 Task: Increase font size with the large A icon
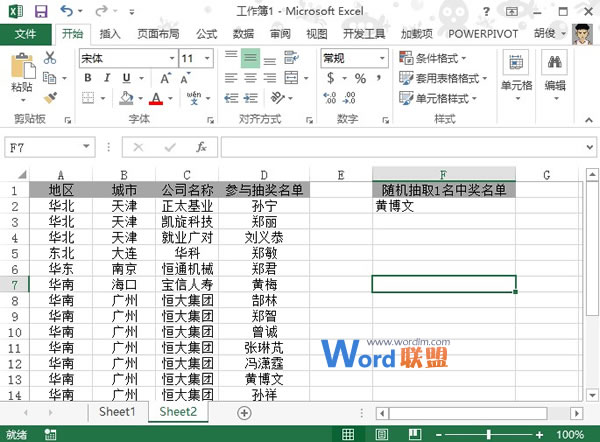coord(165,78)
